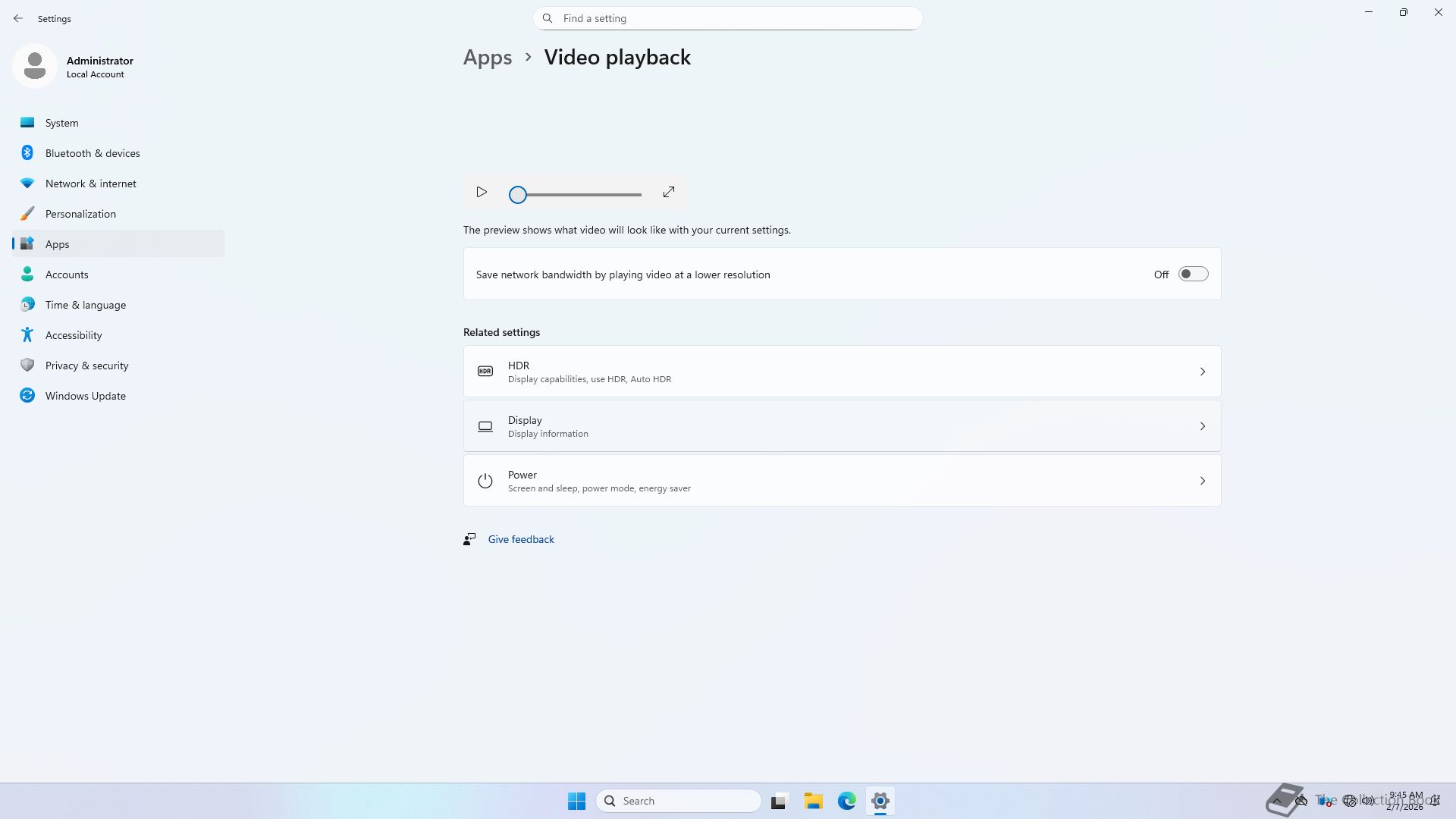Go back using the back arrow
The height and width of the screenshot is (819, 1456).
click(x=18, y=18)
